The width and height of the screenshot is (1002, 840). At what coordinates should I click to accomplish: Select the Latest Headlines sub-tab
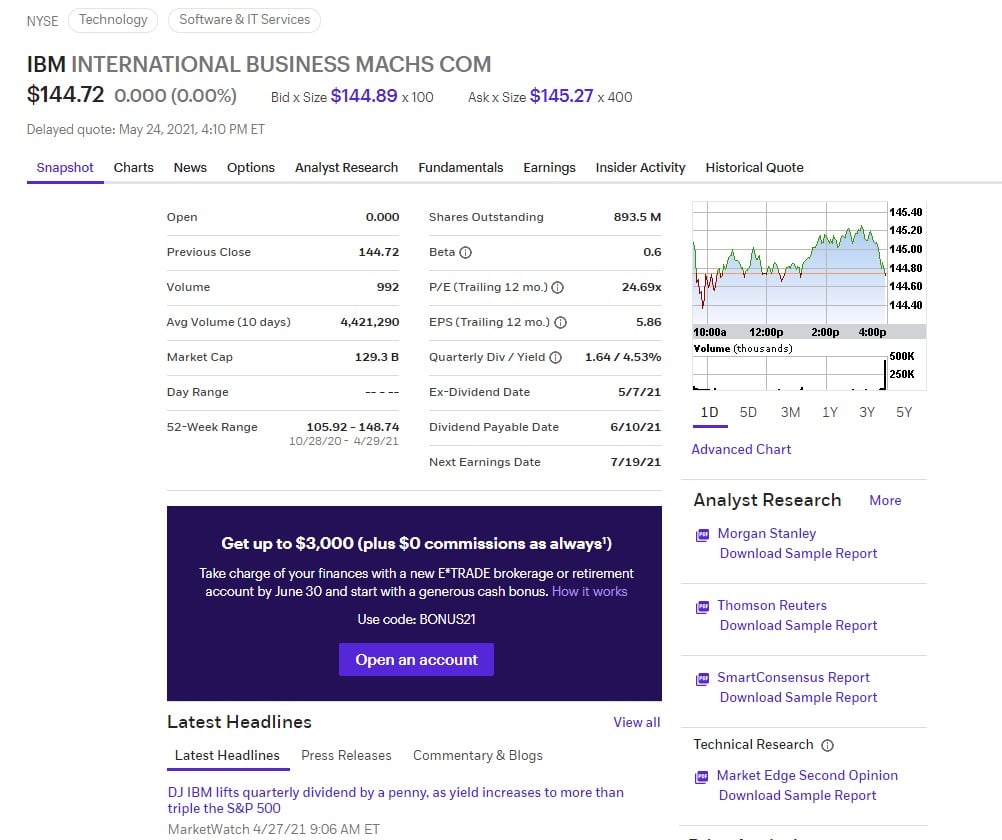[227, 756]
